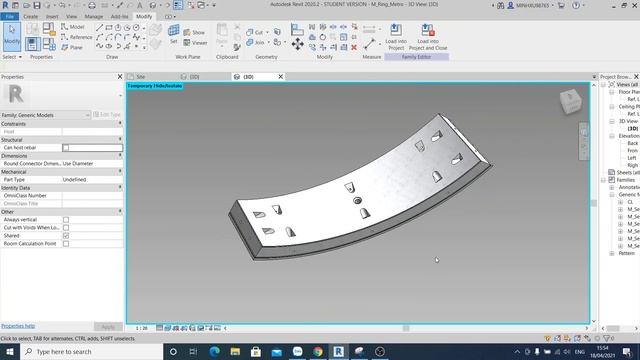
Task: Close the Properties palette
Action: pyautogui.click(x=120, y=77)
